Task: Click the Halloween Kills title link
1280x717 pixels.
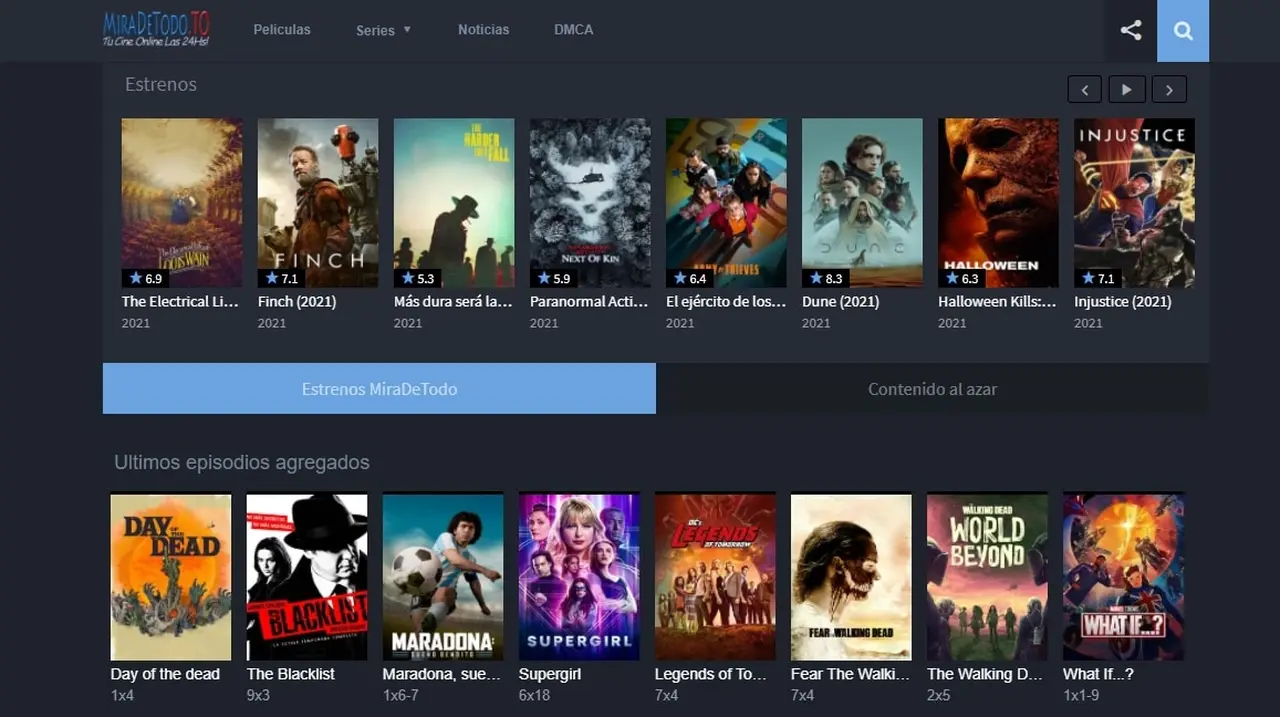Action: click(997, 301)
